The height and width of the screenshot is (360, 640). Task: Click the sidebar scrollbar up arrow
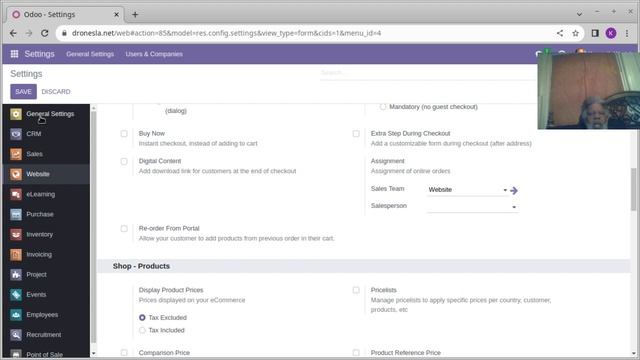[93, 108]
